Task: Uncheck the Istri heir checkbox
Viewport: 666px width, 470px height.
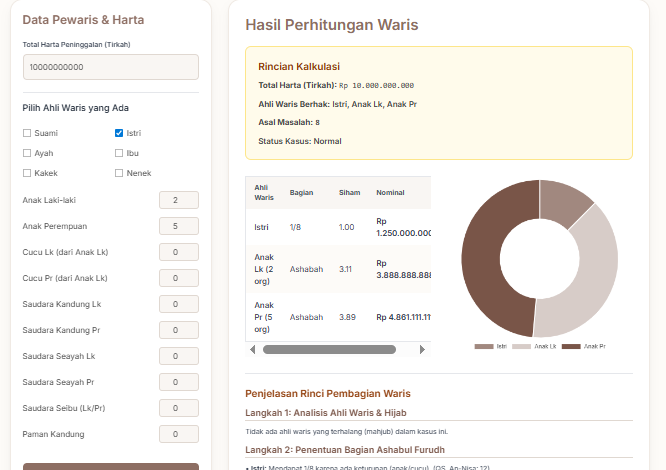Action: pyautogui.click(x=119, y=133)
